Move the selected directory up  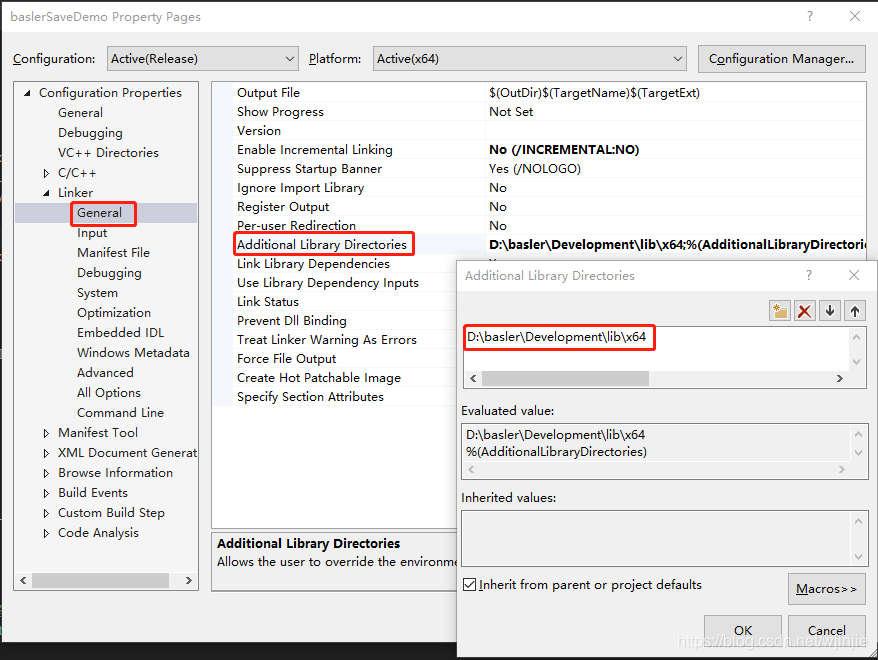[857, 311]
